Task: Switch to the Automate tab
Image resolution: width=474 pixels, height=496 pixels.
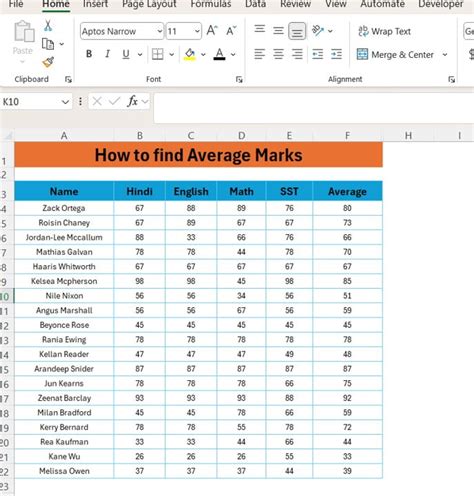Action: click(382, 4)
